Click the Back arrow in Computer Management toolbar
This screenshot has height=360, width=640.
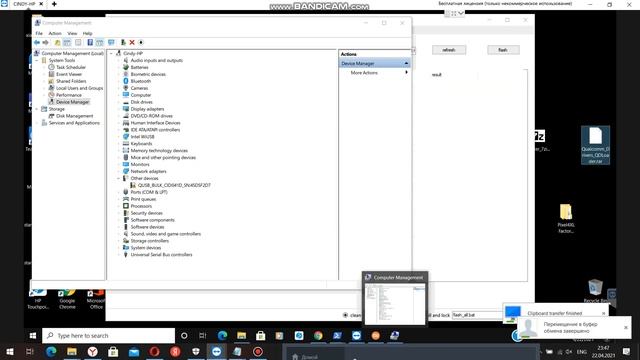click(37, 42)
